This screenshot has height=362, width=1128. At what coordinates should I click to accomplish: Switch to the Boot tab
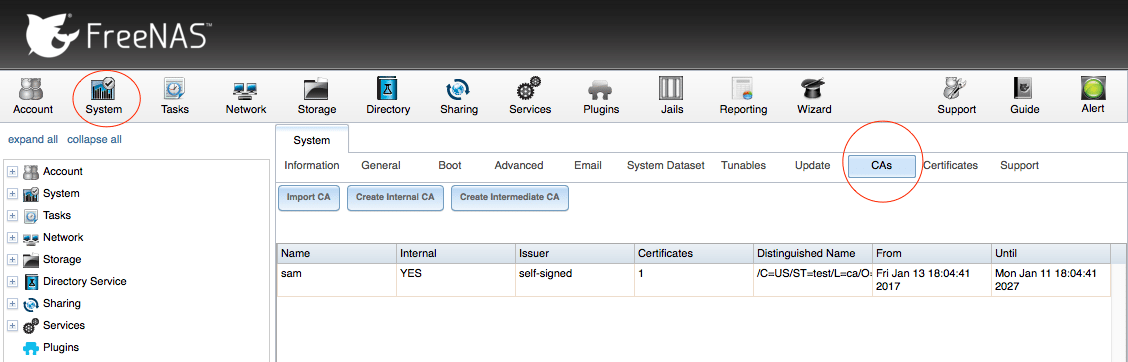[450, 166]
